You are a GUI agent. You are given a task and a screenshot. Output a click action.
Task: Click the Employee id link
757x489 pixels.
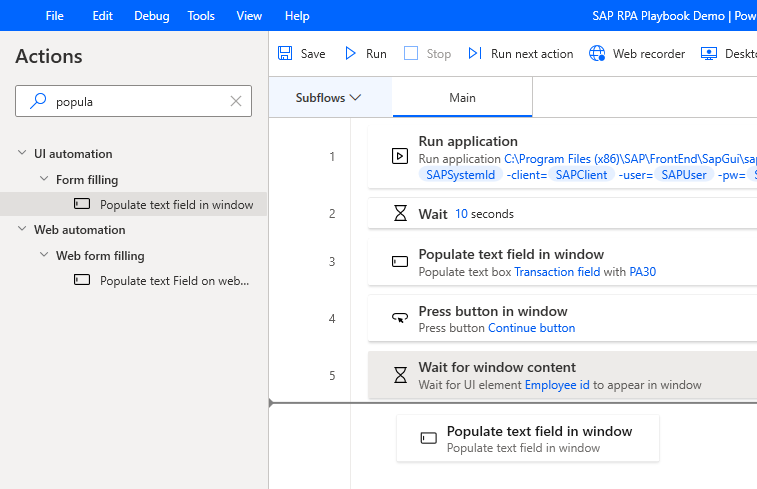tap(557, 385)
